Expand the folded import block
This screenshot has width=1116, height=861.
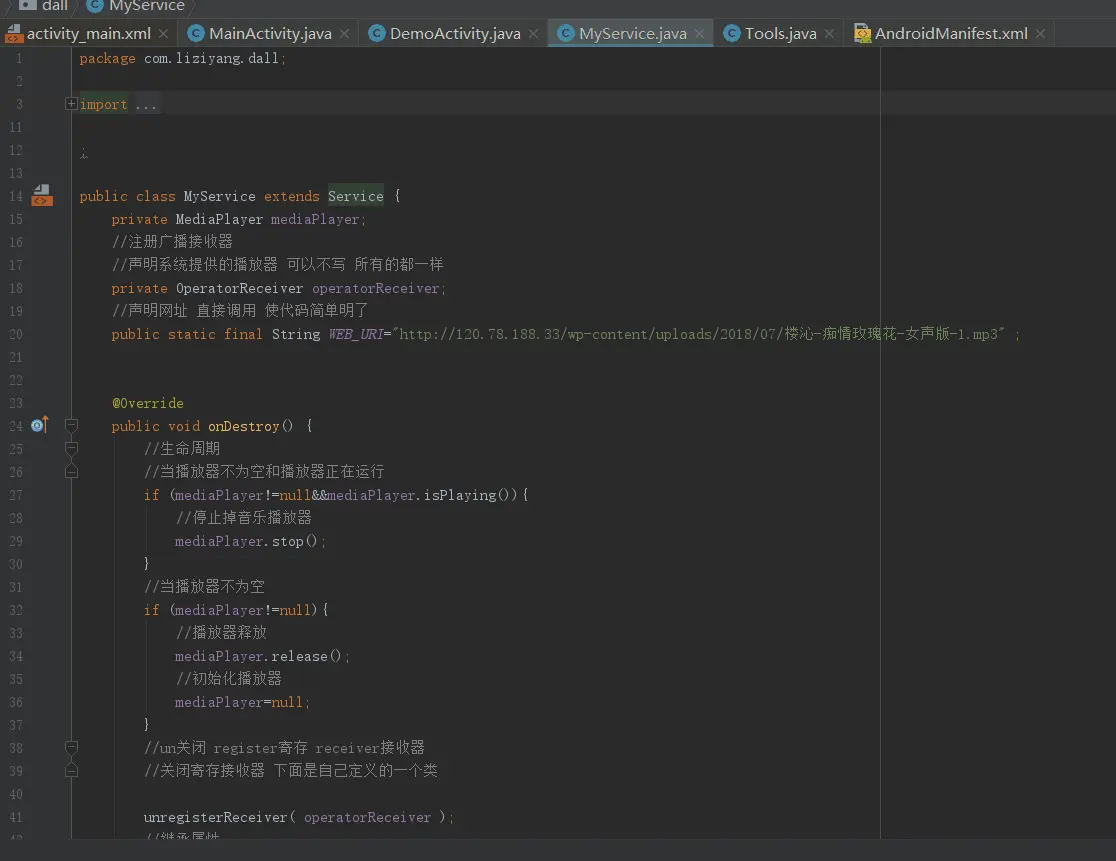click(71, 104)
